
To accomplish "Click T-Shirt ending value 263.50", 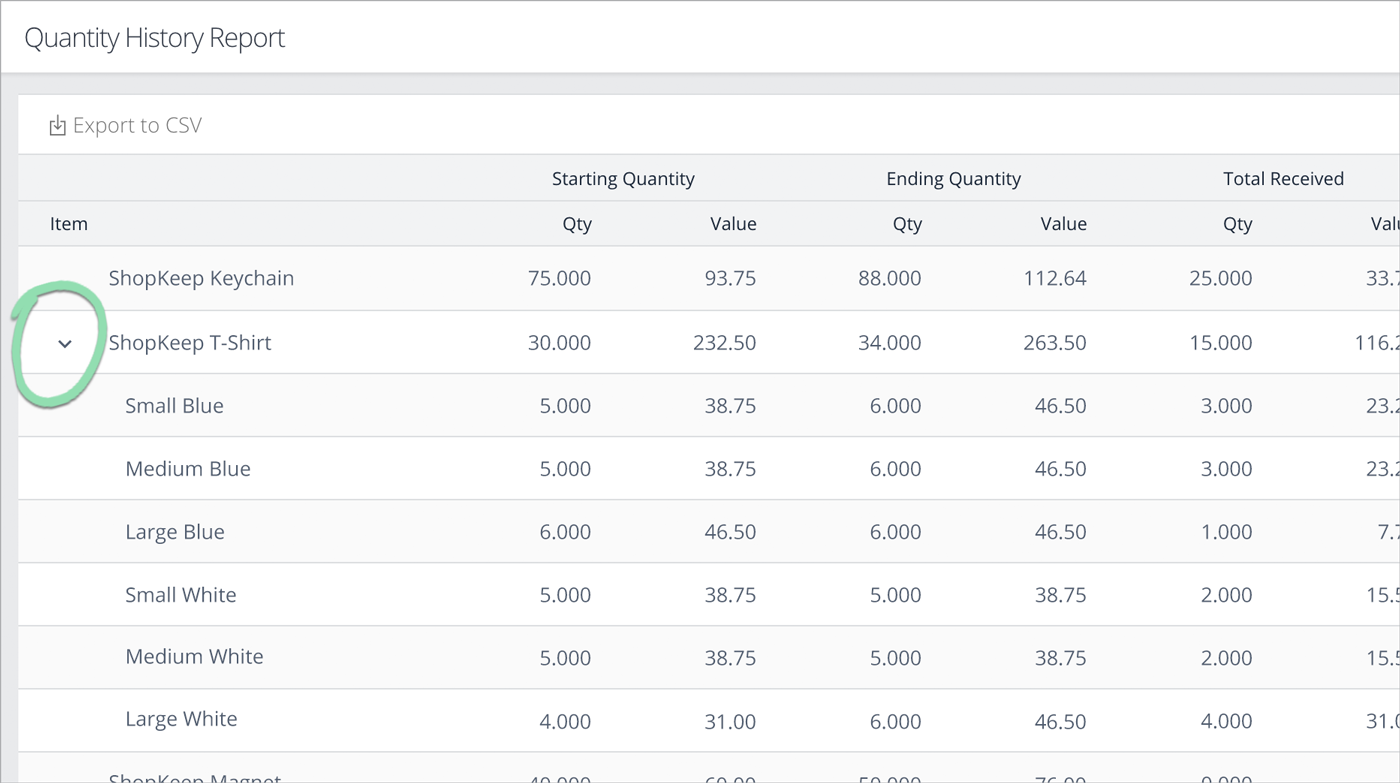I will coord(1055,343).
